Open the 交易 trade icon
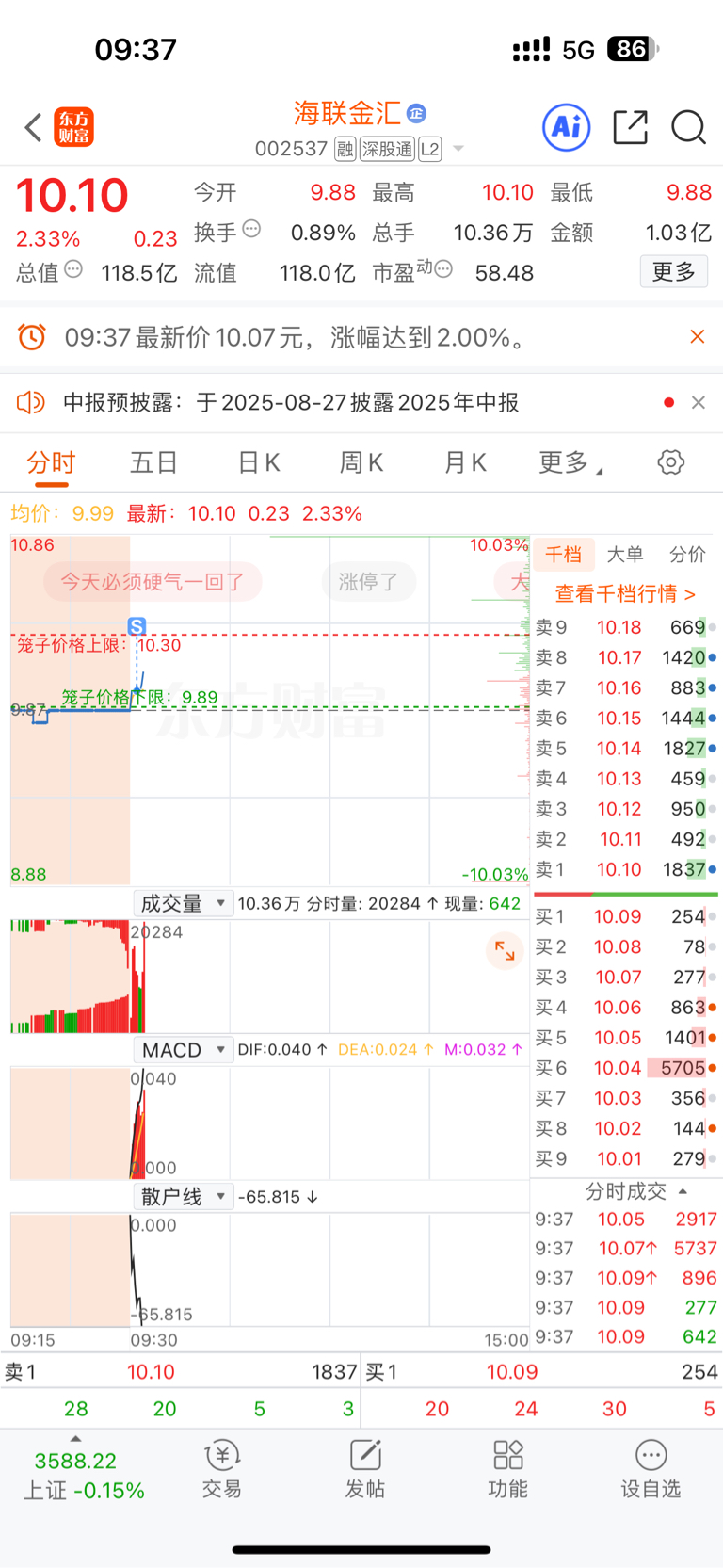723x1568 pixels. pos(222,1469)
